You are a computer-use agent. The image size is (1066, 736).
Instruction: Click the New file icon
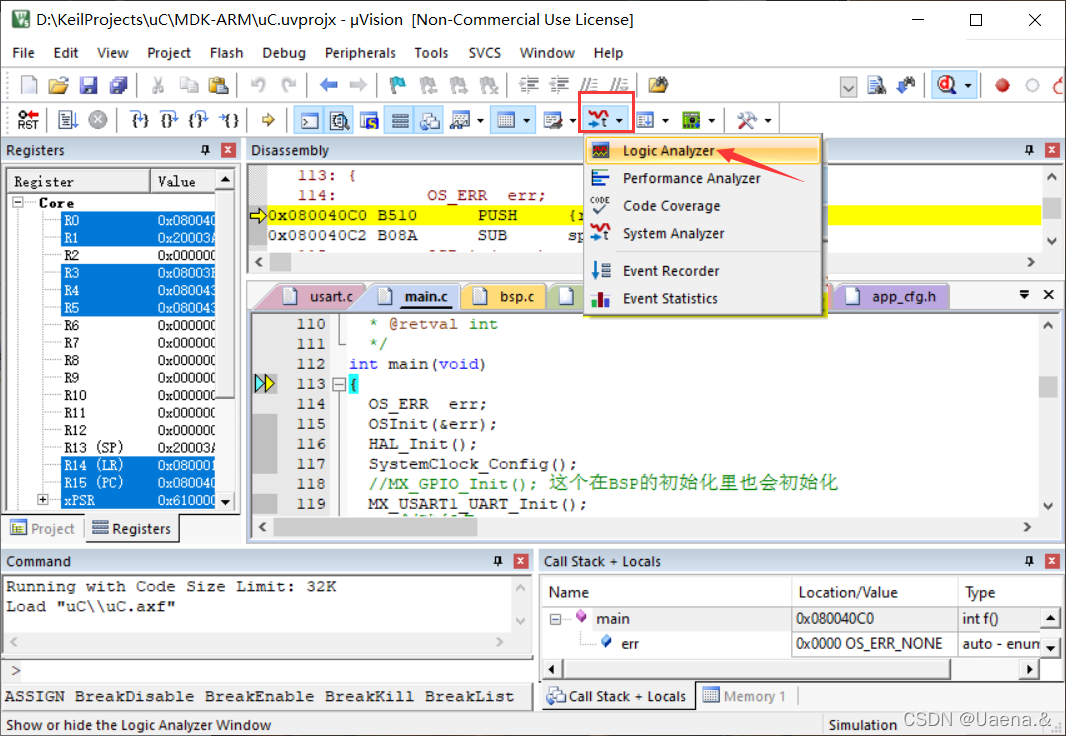pyautogui.click(x=29, y=85)
